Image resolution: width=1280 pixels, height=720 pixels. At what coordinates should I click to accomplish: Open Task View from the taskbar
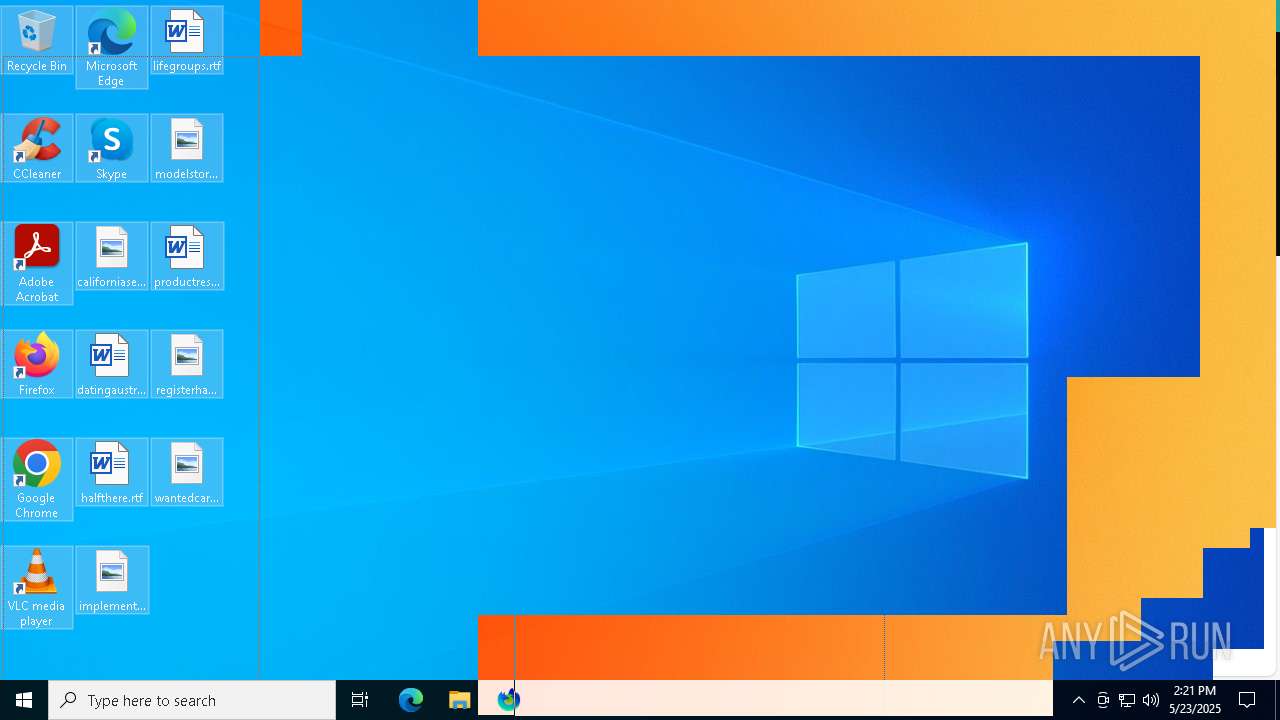pyautogui.click(x=360, y=700)
